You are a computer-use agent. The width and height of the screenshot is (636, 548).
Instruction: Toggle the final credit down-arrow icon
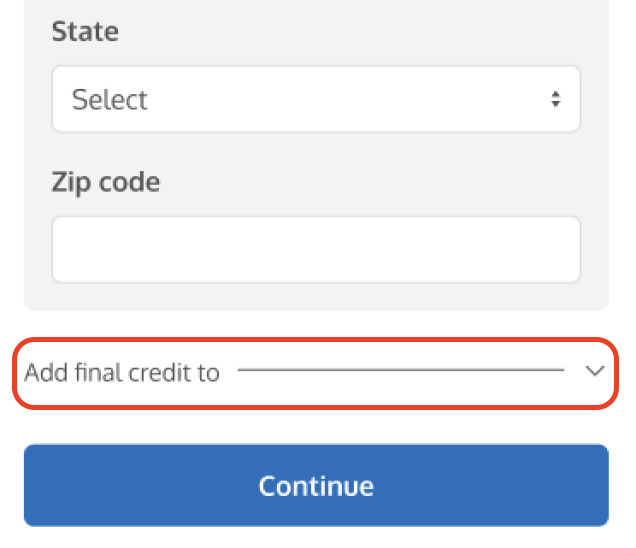[x=594, y=371]
